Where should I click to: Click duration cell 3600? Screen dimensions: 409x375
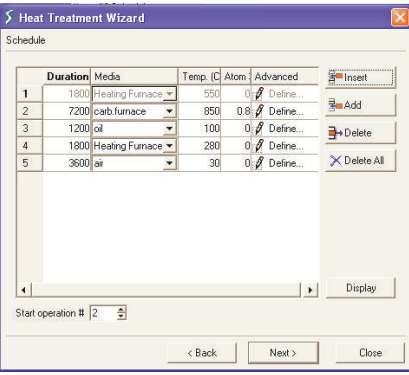(67, 163)
